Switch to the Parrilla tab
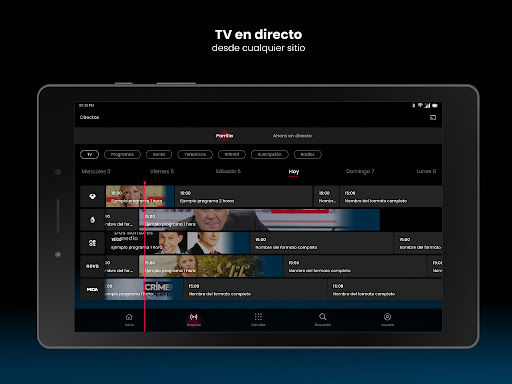Screen dimensions: 512x384 [224, 136]
